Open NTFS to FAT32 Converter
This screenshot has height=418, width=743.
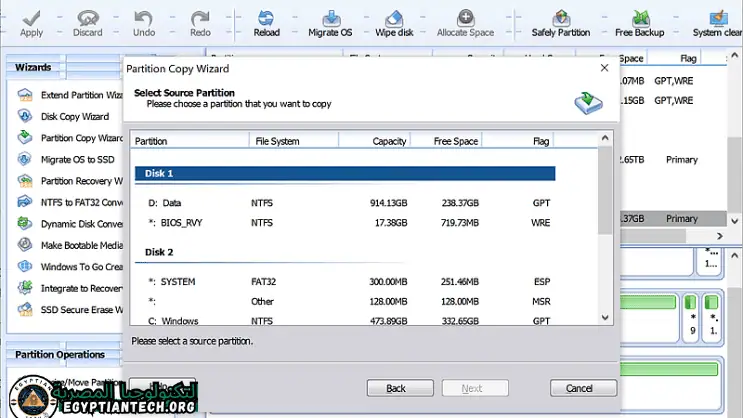pyautogui.click(x=70, y=202)
